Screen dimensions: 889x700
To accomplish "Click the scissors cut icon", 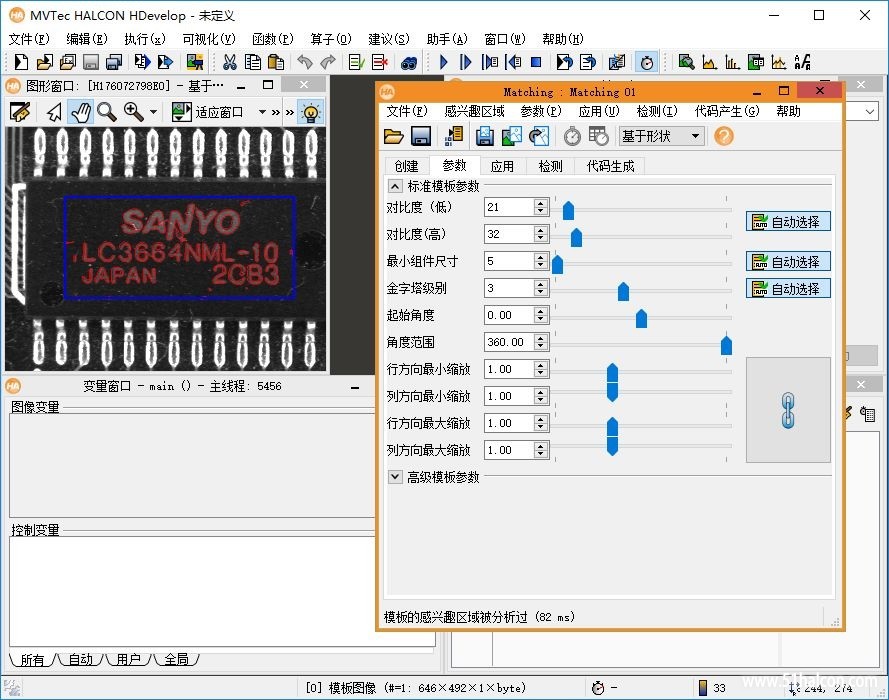I will 230,62.
